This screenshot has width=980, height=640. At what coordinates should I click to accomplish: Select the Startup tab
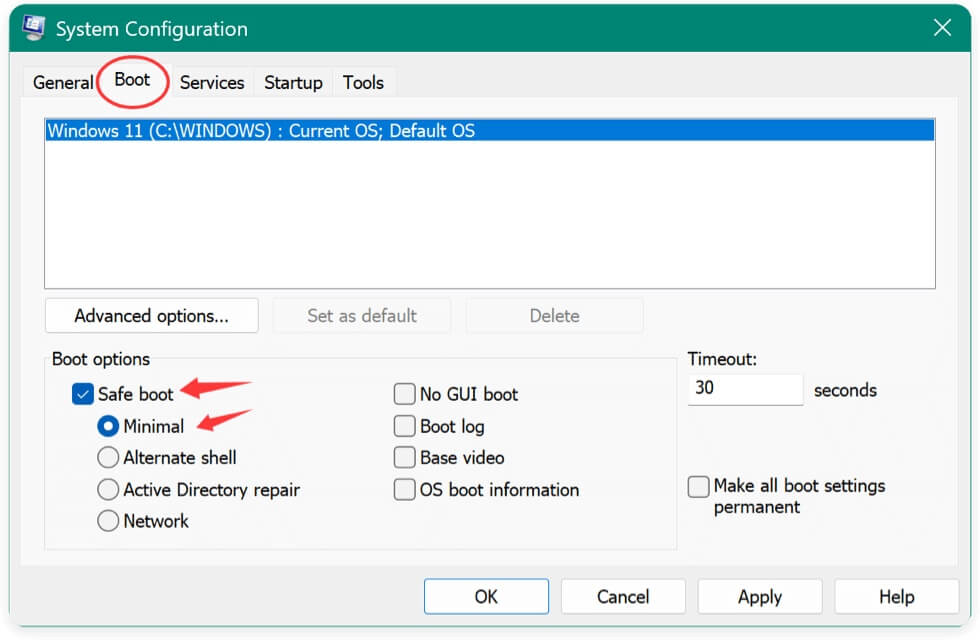293,83
